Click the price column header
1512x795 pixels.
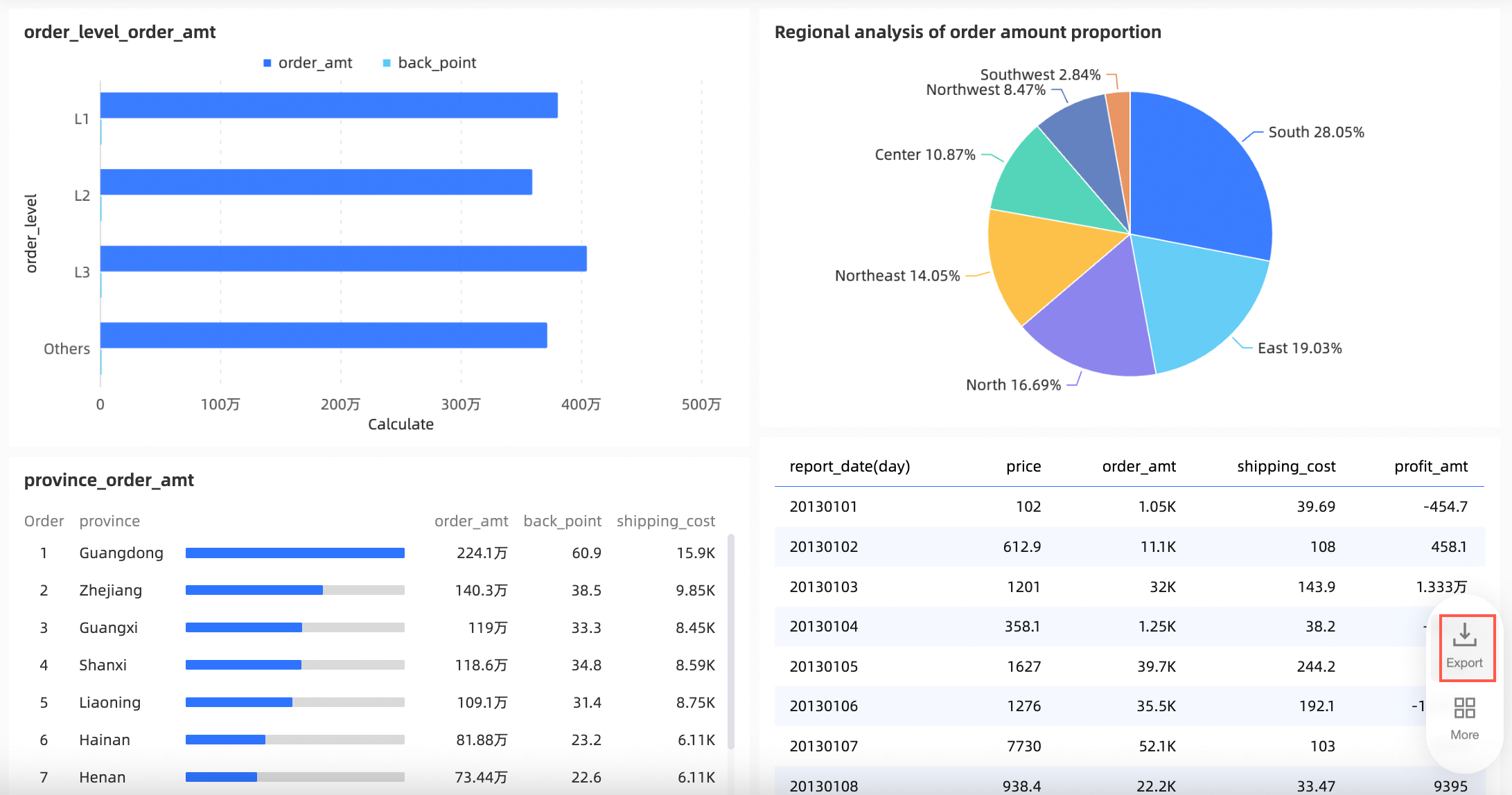click(x=1023, y=467)
